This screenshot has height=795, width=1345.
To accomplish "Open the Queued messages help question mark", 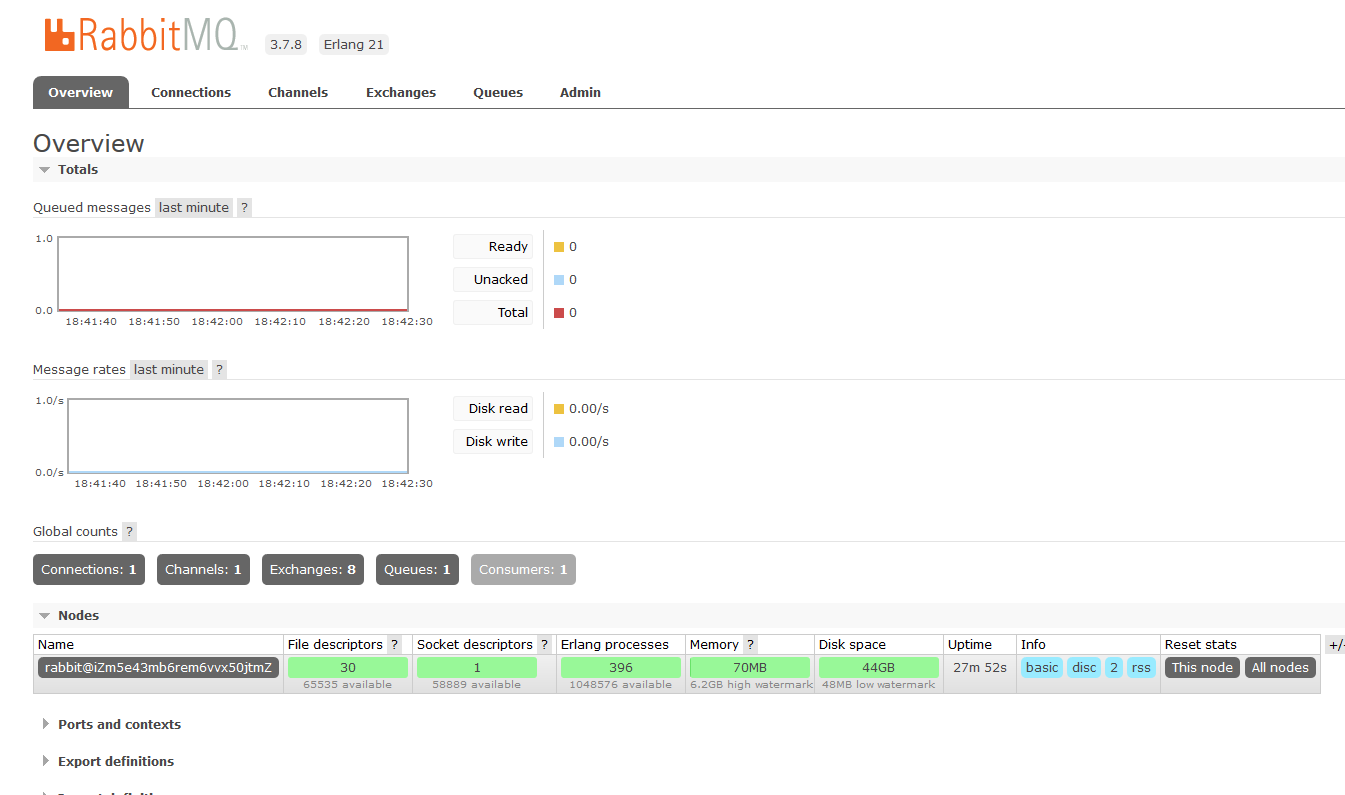I will pos(244,207).
